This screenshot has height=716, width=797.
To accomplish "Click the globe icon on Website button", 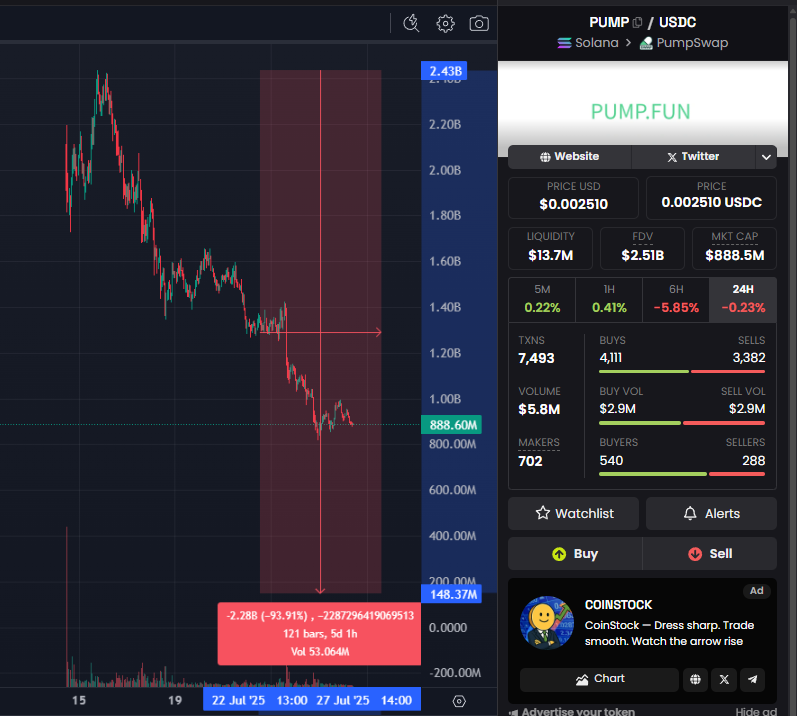I will click(x=545, y=157).
